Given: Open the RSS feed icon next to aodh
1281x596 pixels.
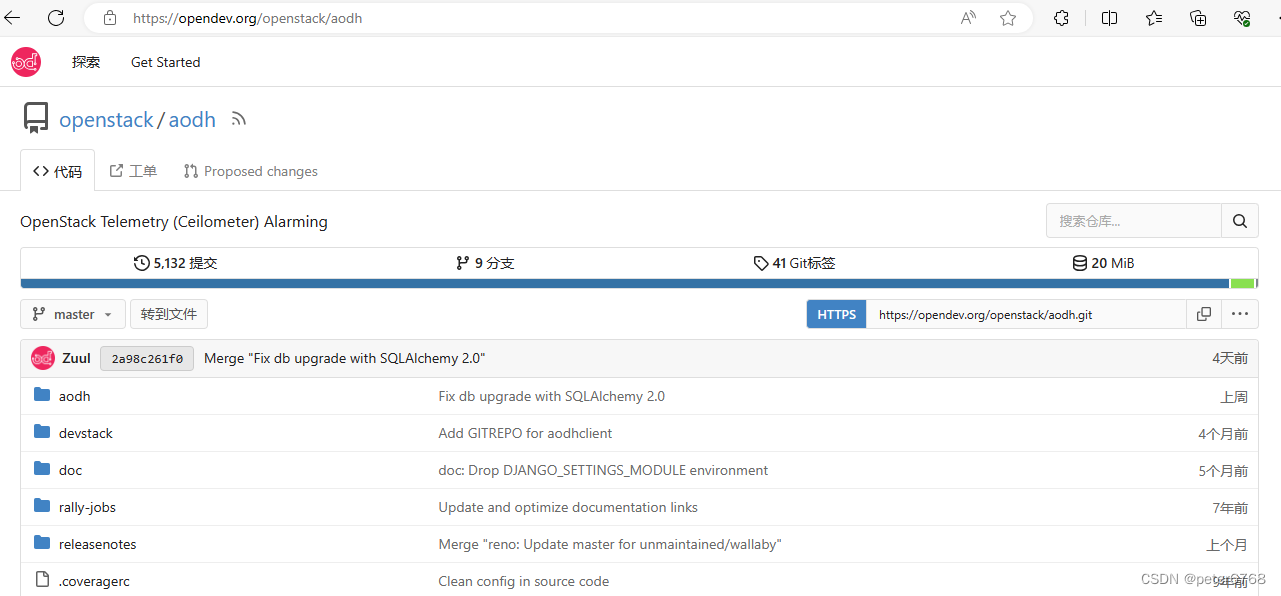Looking at the screenshot, I should pyautogui.click(x=238, y=119).
